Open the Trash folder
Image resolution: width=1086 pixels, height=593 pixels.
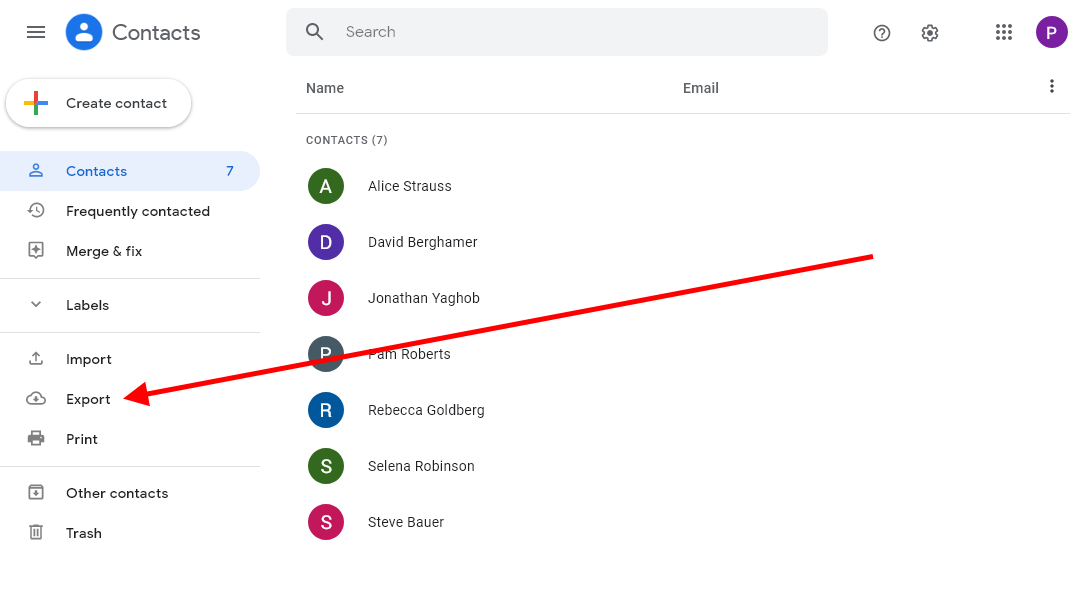tap(83, 533)
